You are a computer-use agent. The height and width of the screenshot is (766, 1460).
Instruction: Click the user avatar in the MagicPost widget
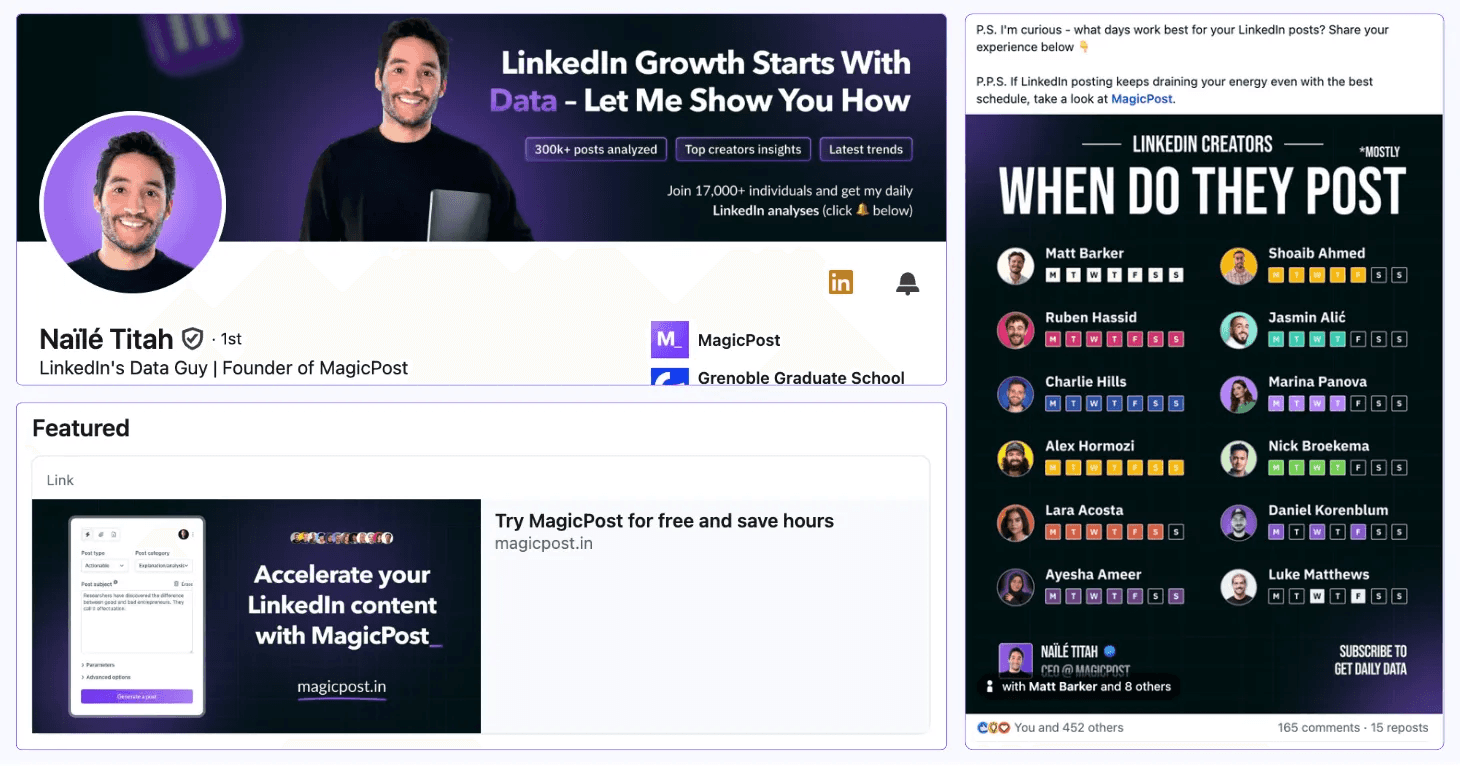pyautogui.click(x=184, y=534)
